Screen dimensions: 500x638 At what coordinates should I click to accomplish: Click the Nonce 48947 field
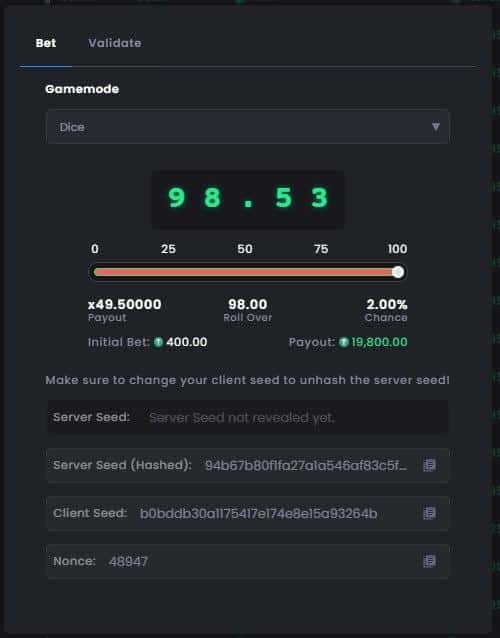[x=248, y=561]
